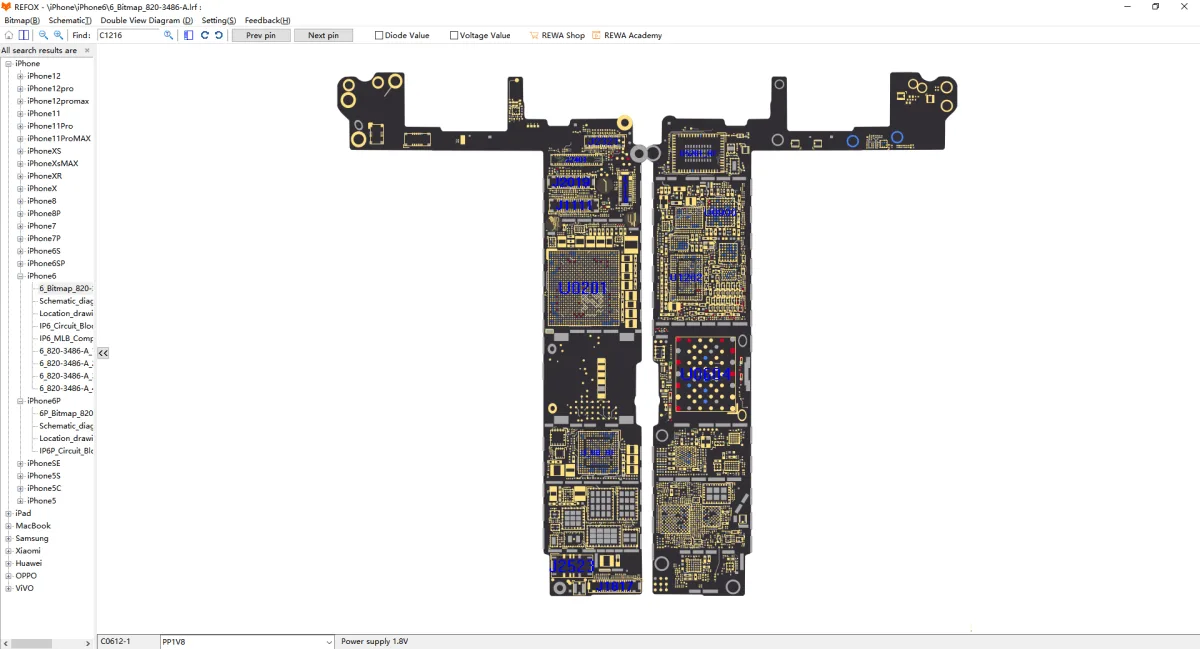
Task: Select the Xiaomi tree row
Action: click(x=28, y=551)
